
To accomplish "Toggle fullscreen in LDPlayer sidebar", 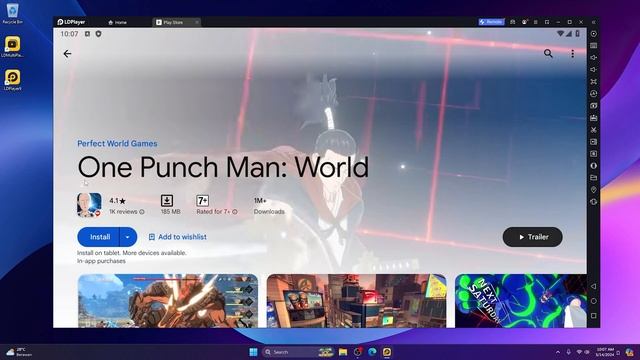I will pos(593,82).
